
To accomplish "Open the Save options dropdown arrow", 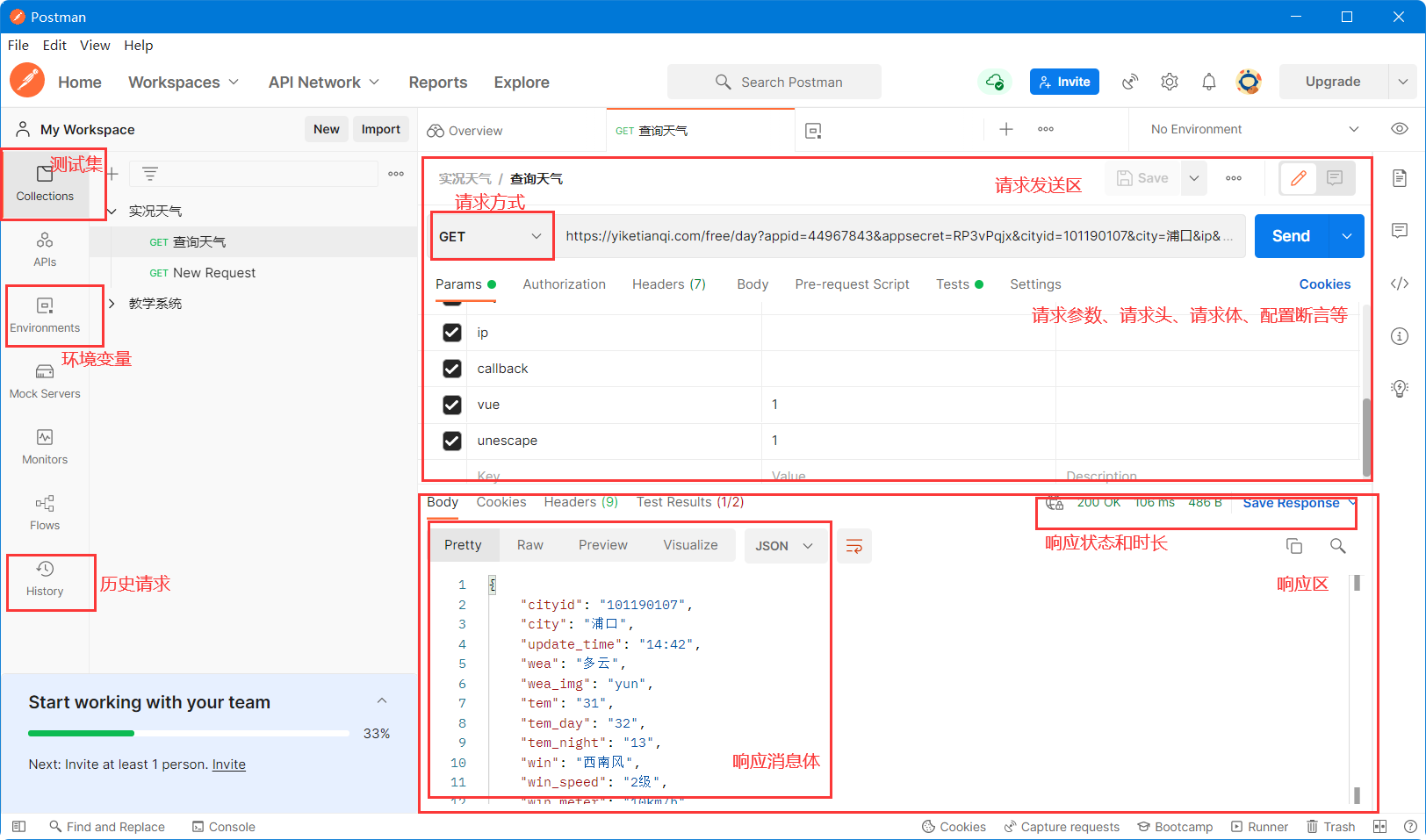I will coord(1194,178).
